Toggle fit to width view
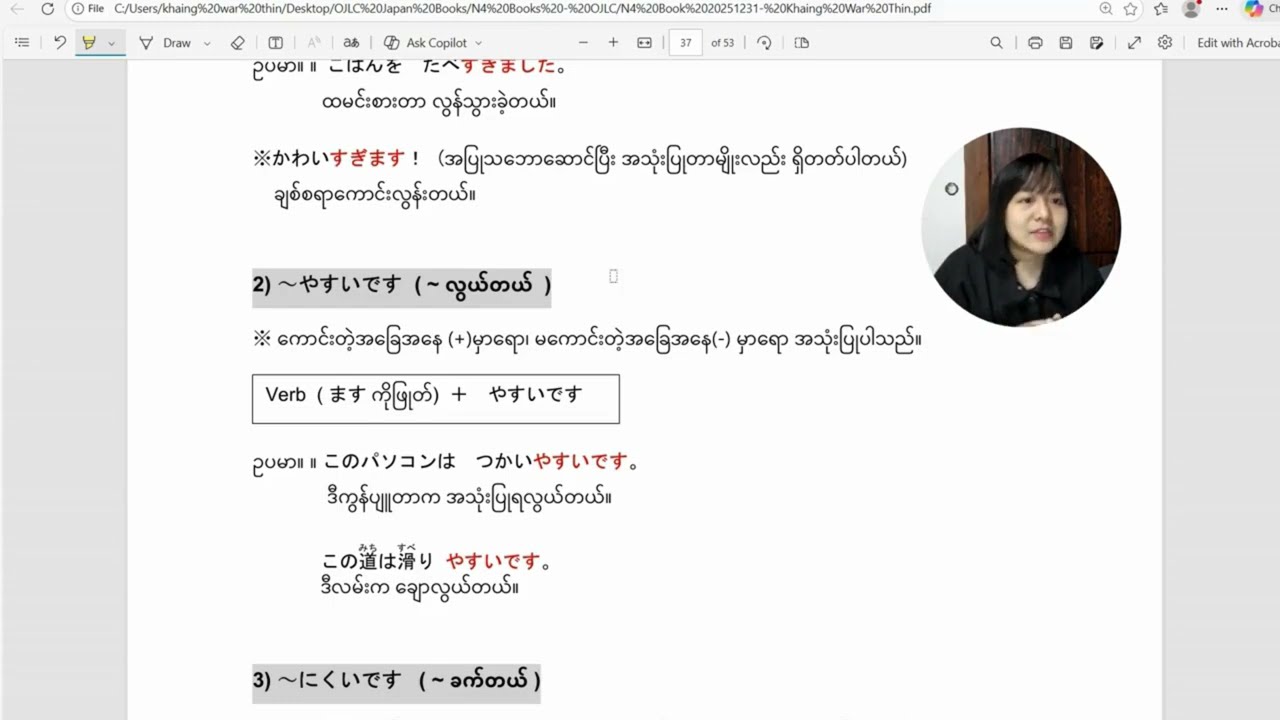The height and width of the screenshot is (720, 1280). (x=644, y=43)
